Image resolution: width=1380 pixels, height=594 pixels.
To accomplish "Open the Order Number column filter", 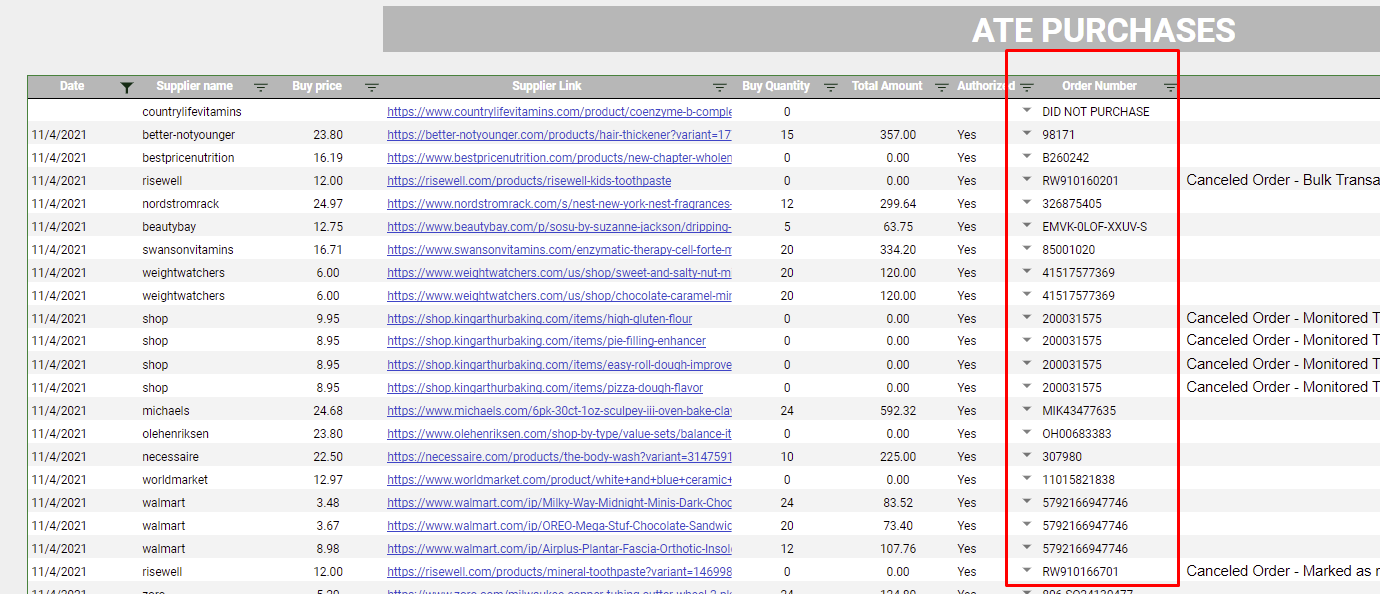I will (1171, 88).
